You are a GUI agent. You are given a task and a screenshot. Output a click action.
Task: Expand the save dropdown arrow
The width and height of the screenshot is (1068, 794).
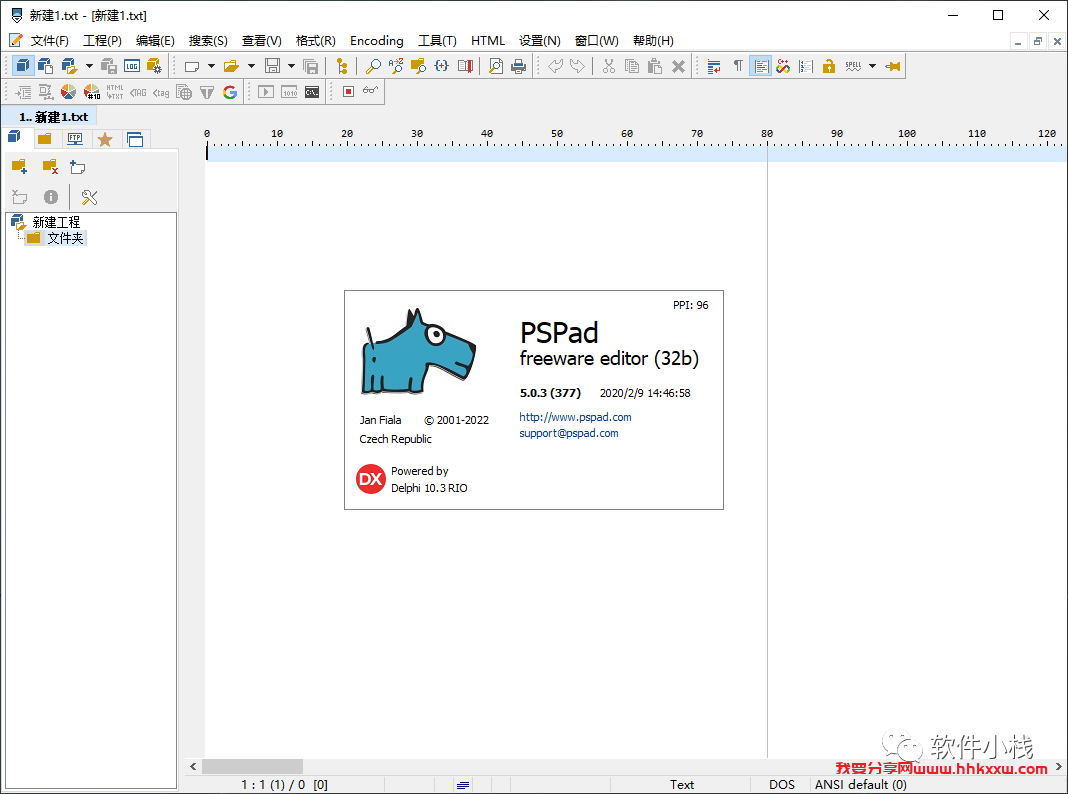pos(291,66)
